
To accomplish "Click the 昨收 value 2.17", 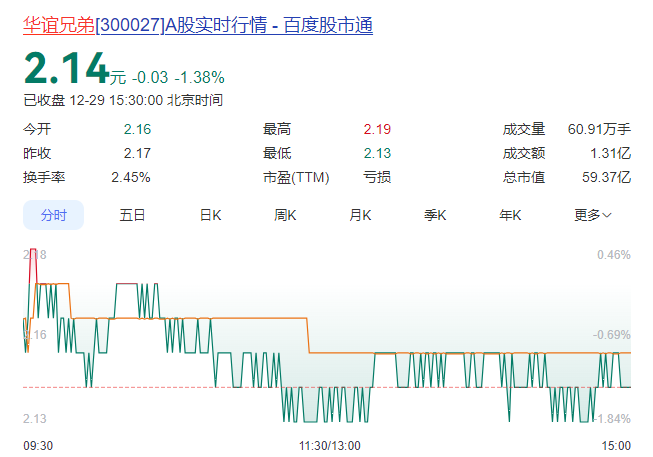I will click(x=137, y=153).
